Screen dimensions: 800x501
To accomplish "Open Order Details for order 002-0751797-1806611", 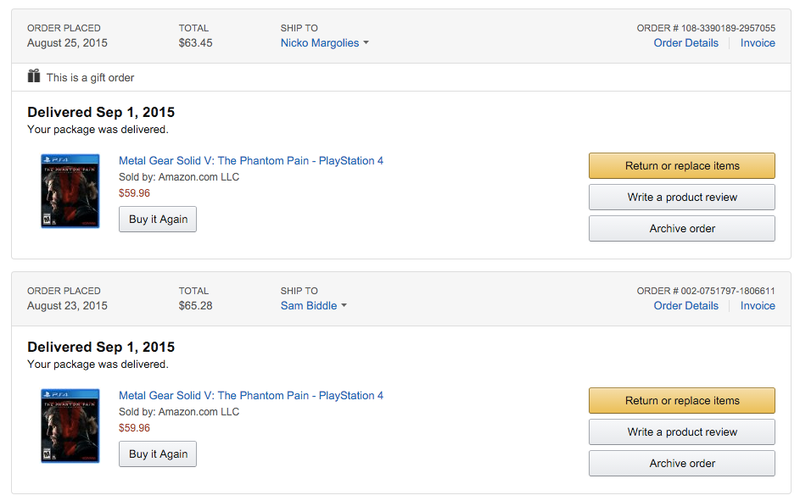I will (686, 306).
